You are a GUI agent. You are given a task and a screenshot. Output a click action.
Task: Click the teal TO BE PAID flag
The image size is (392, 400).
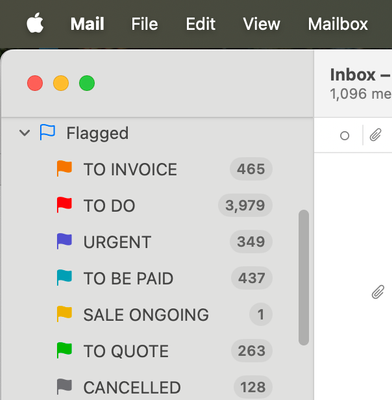[64, 277]
